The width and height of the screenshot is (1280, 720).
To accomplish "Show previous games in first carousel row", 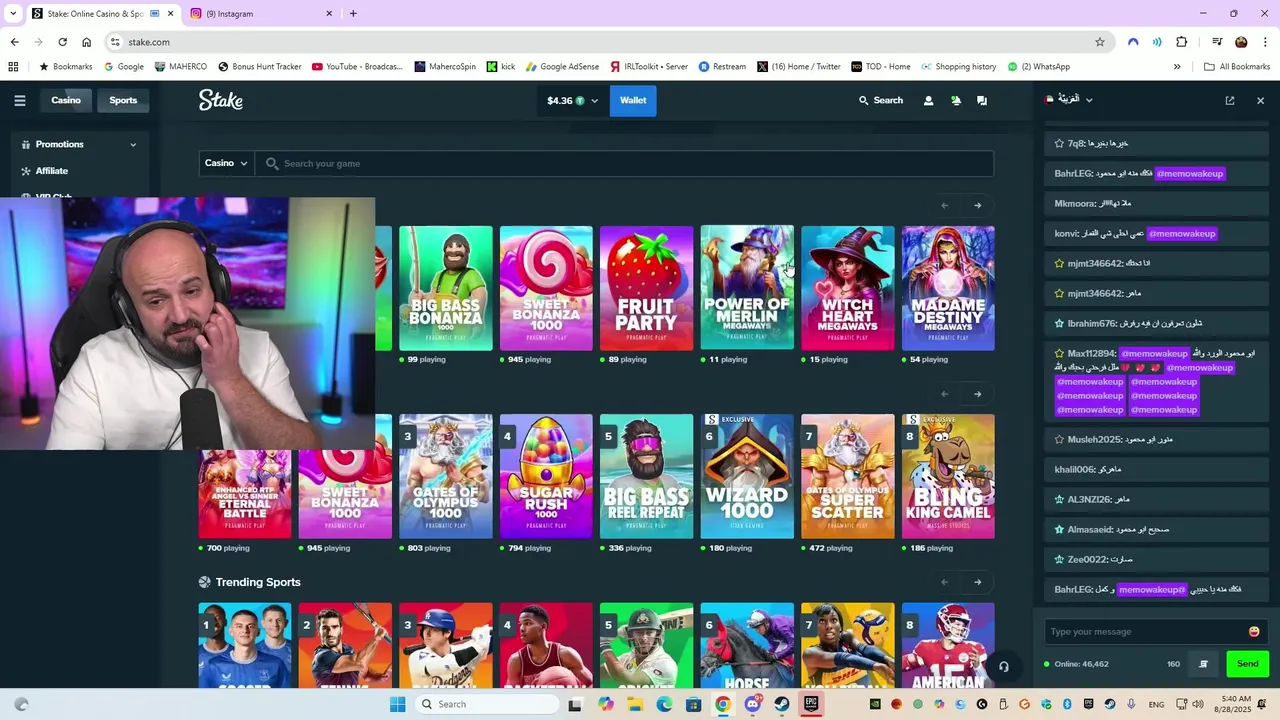I will click(x=944, y=206).
